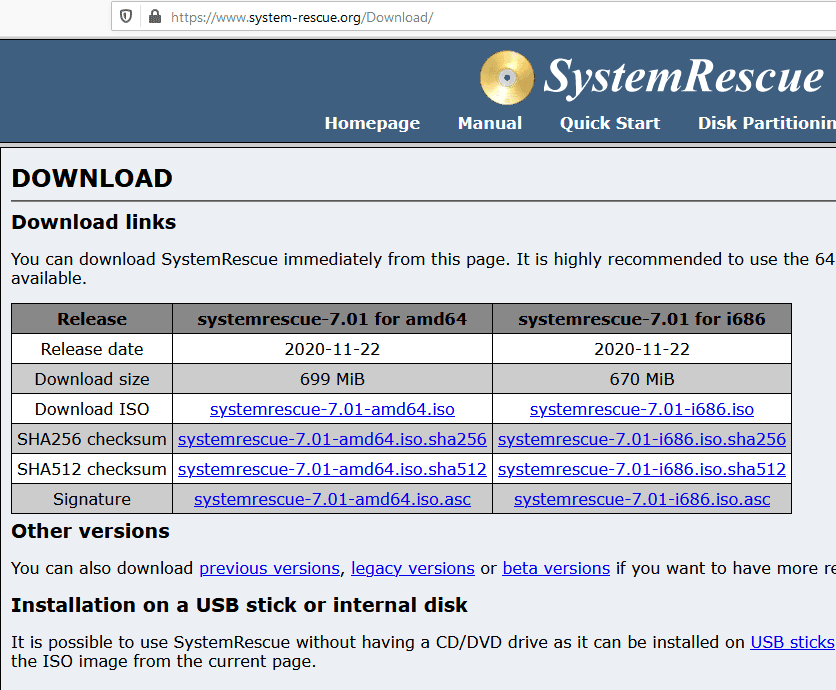Open systemrescue-7.01-i686.iso.sha256 link

[642, 439]
